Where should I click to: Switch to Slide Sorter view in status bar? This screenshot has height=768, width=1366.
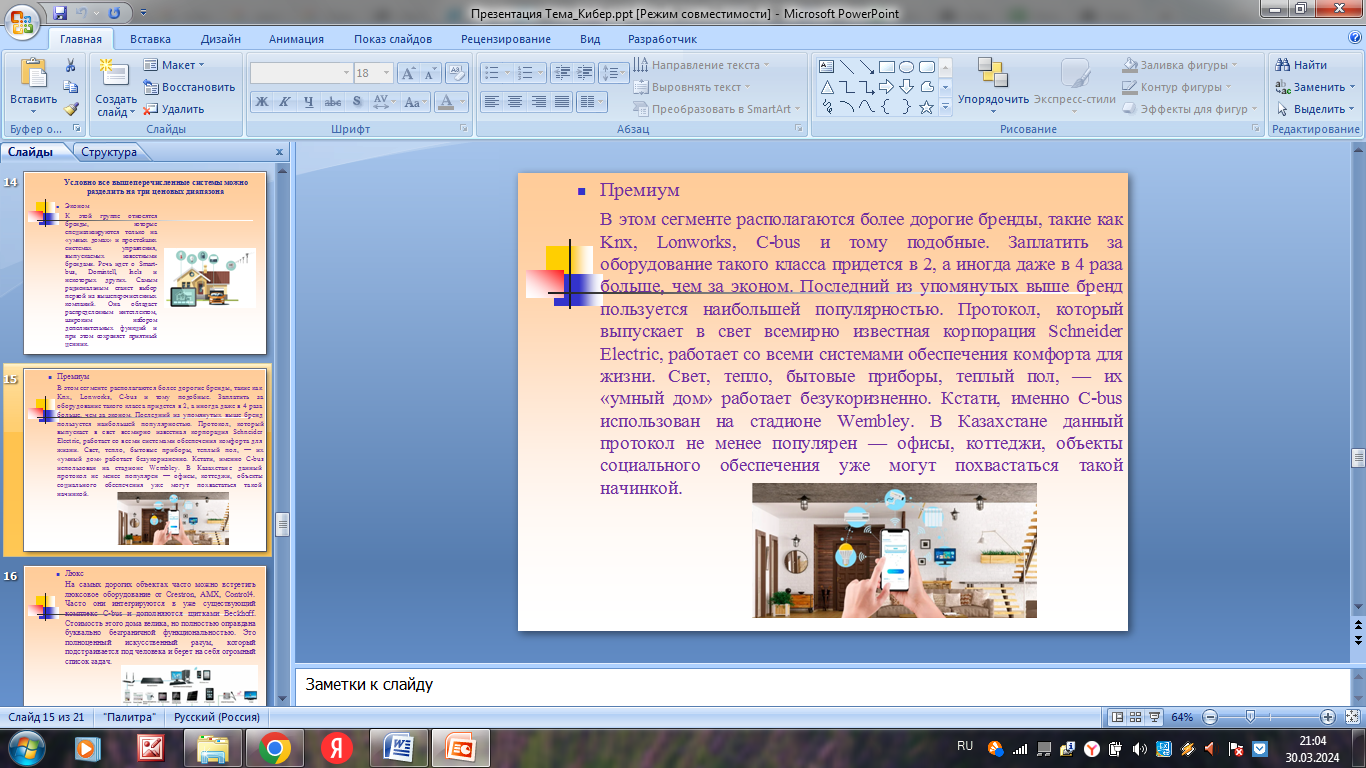(1136, 717)
